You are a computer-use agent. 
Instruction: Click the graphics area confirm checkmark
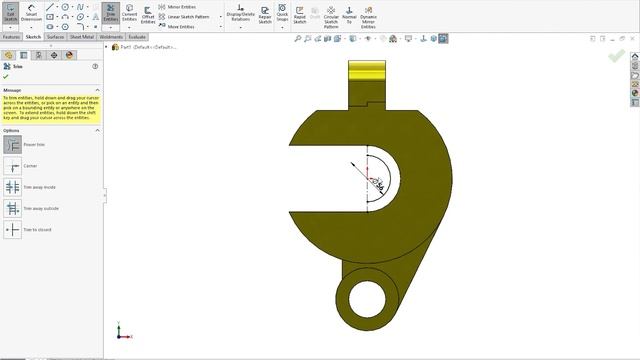tap(616, 56)
